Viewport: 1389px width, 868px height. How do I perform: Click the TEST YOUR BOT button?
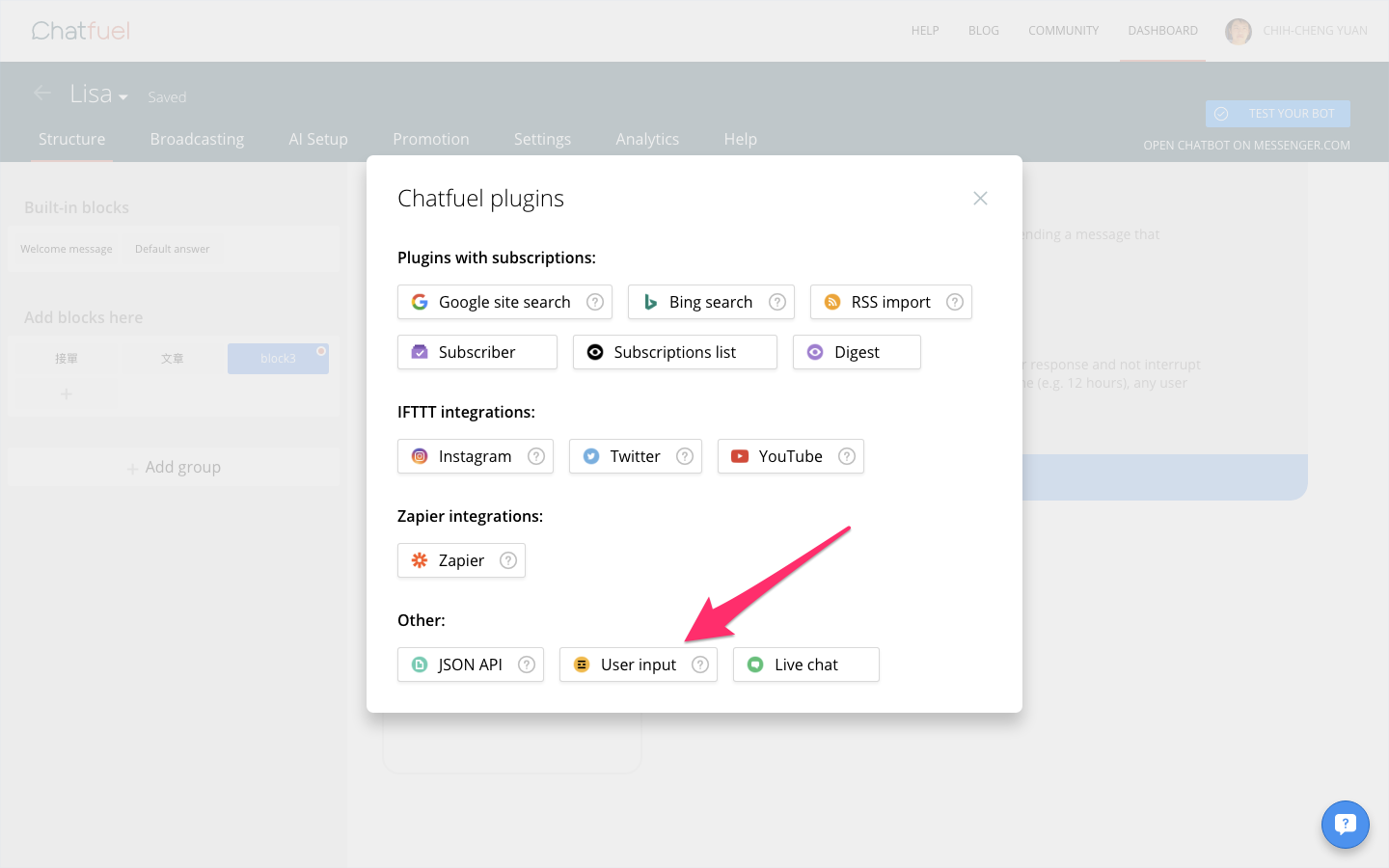tap(1278, 114)
